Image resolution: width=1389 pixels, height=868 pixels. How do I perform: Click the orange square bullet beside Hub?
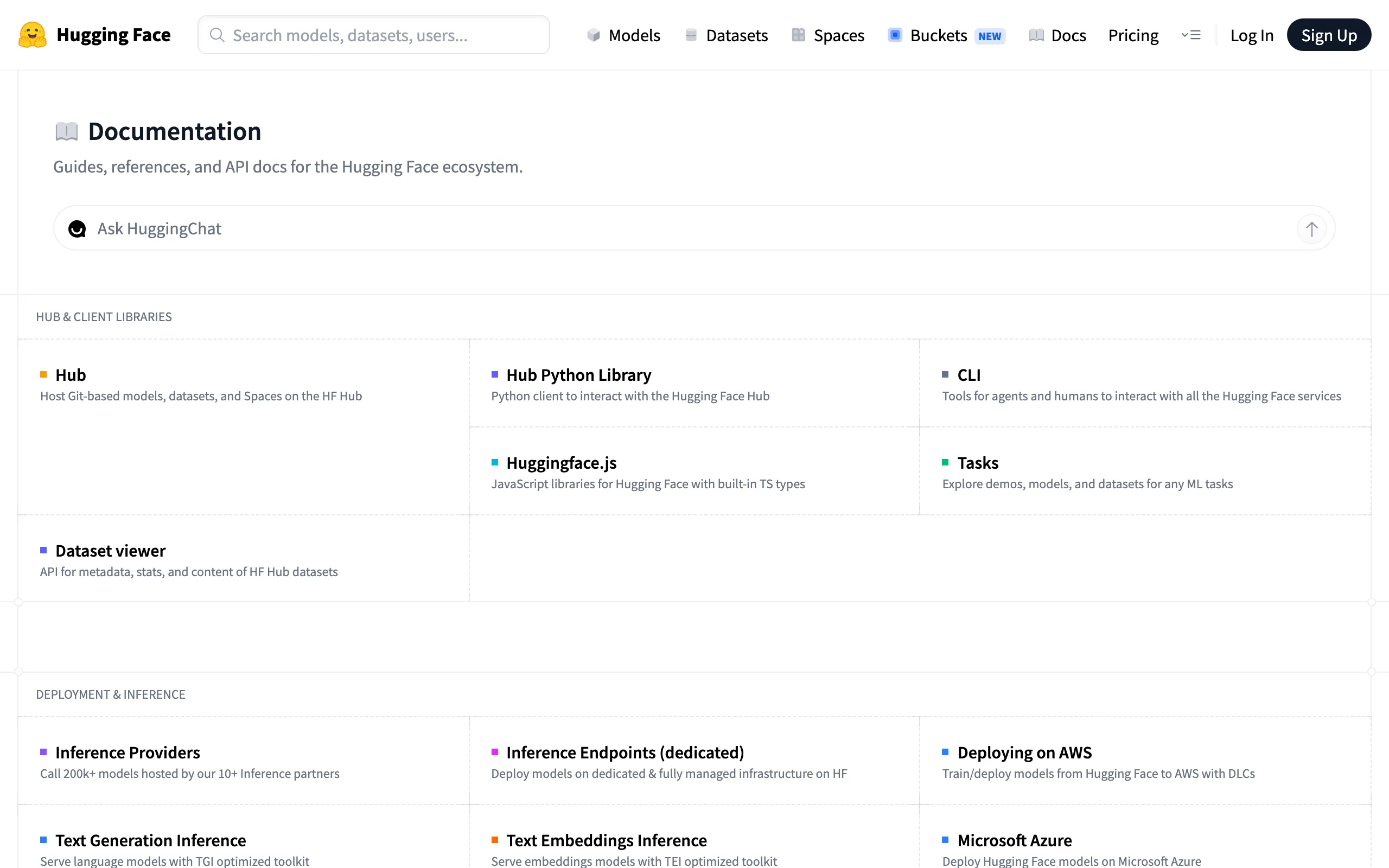click(43, 375)
